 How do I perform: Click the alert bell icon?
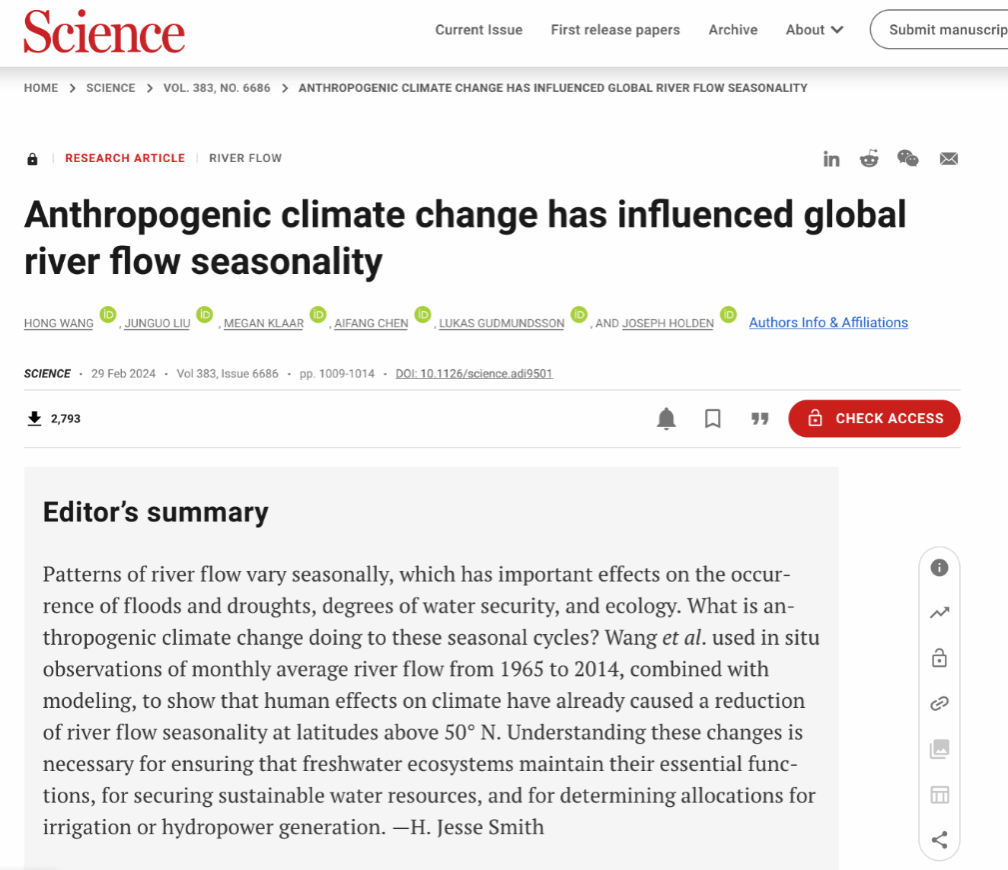click(666, 419)
